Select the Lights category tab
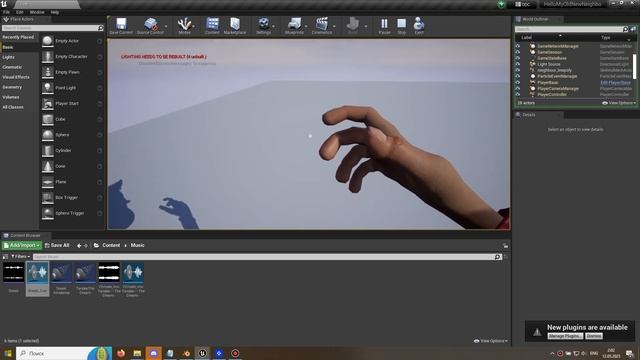This screenshot has height=360, width=640. 9,57
